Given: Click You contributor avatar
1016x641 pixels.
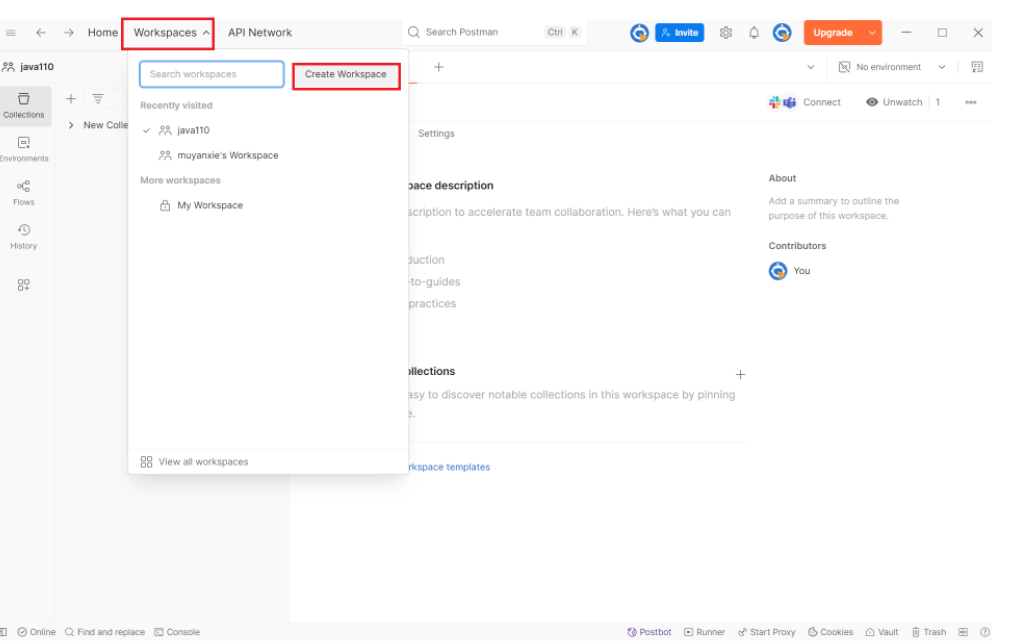Looking at the screenshot, I should pos(778,271).
